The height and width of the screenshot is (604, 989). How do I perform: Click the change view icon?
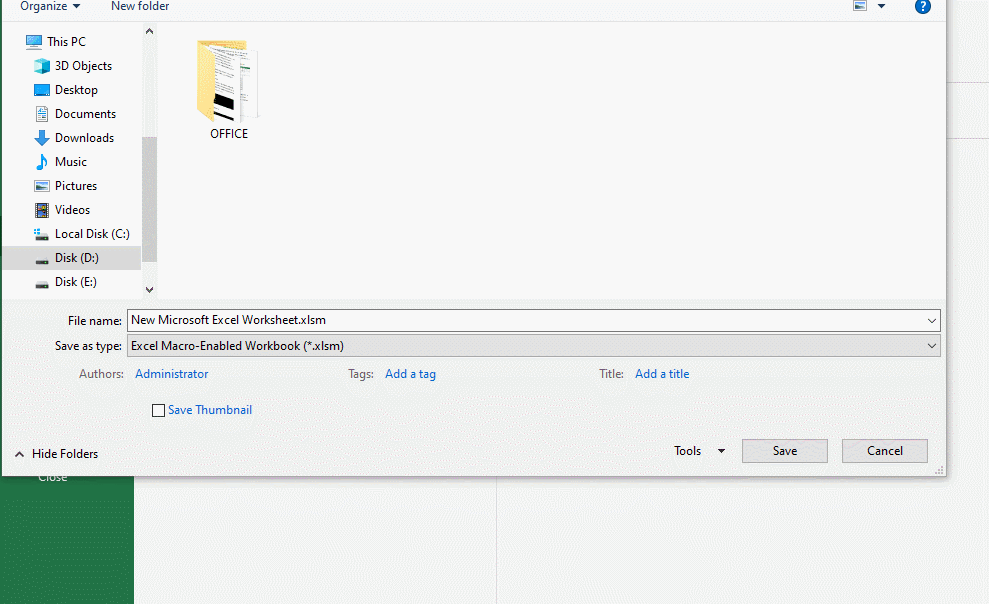(860, 6)
